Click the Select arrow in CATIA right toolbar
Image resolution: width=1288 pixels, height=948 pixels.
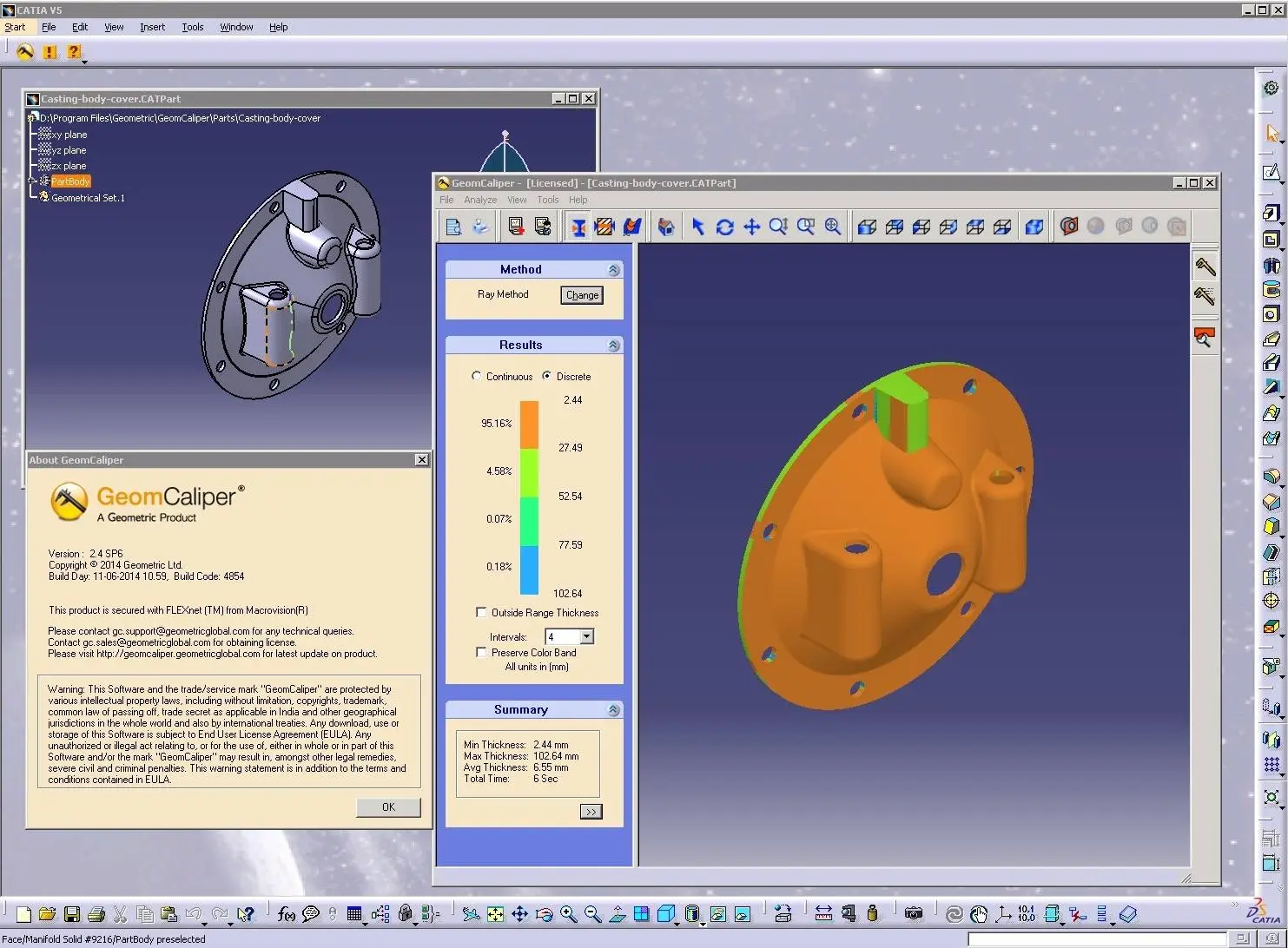point(1272,133)
